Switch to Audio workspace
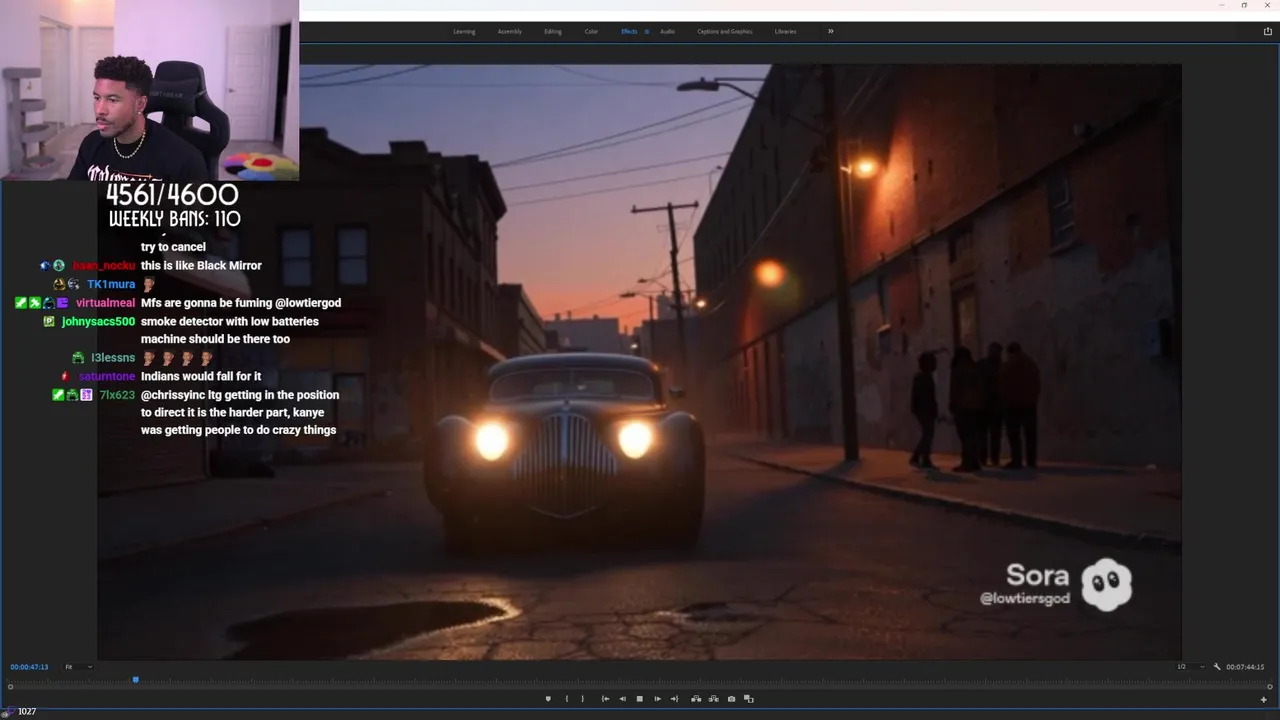 tap(667, 32)
